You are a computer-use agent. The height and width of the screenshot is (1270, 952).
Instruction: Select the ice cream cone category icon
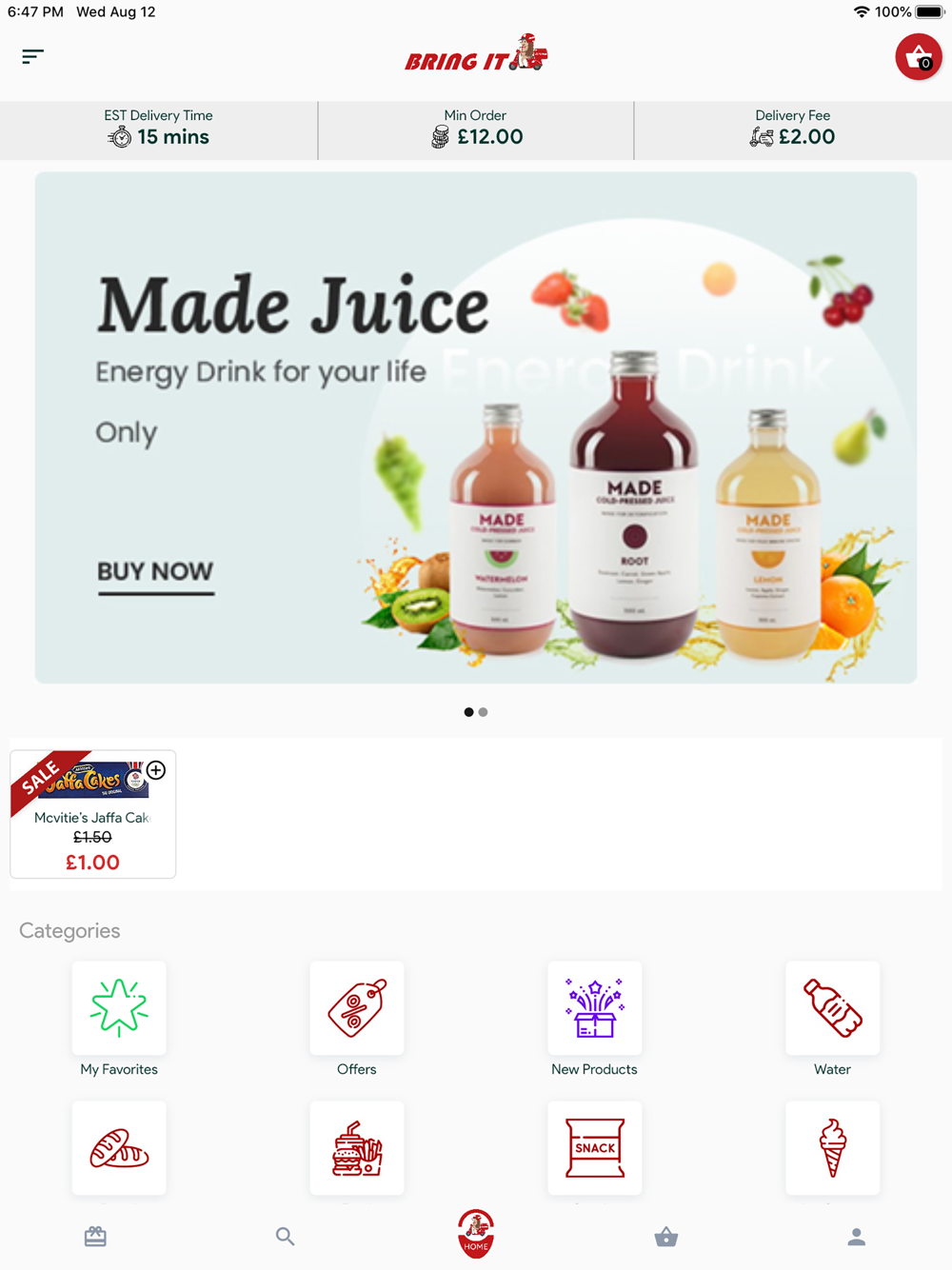pyautogui.click(x=833, y=1148)
